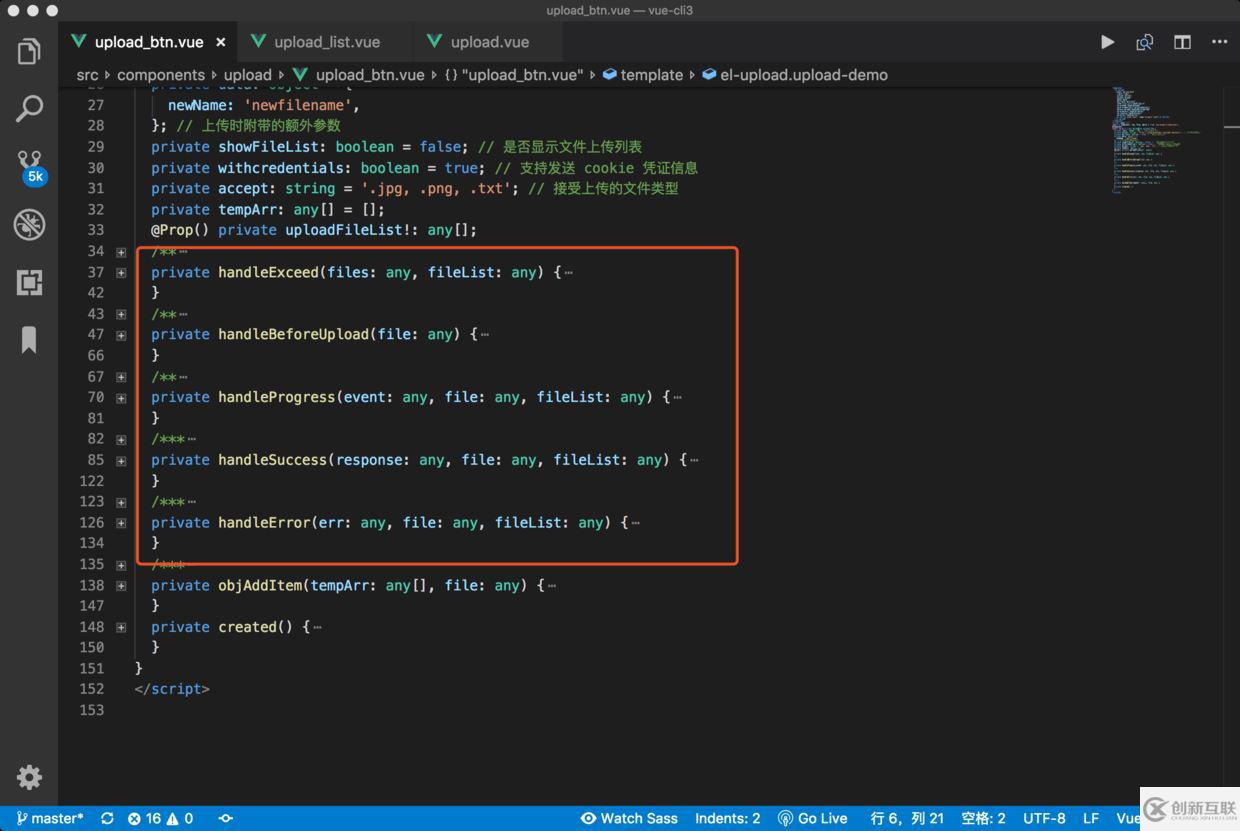This screenshot has height=831, width=1240.
Task: Open the Explorer files icon
Action: click(x=29, y=50)
